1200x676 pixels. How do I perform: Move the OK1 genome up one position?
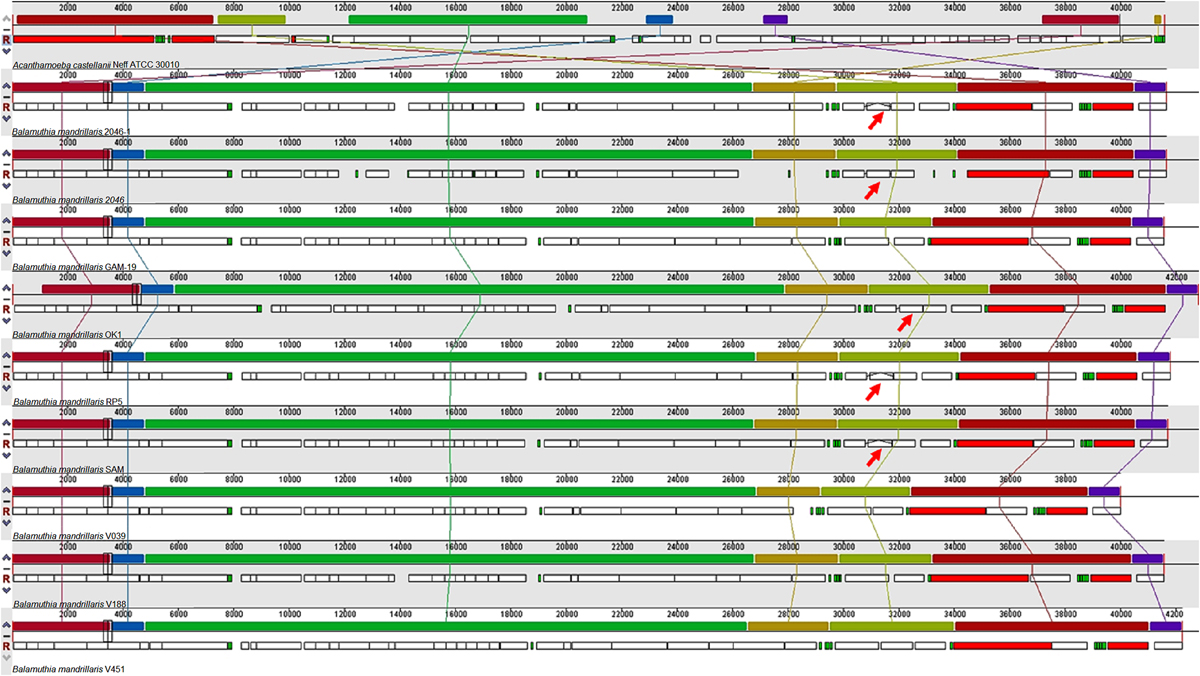(6, 289)
